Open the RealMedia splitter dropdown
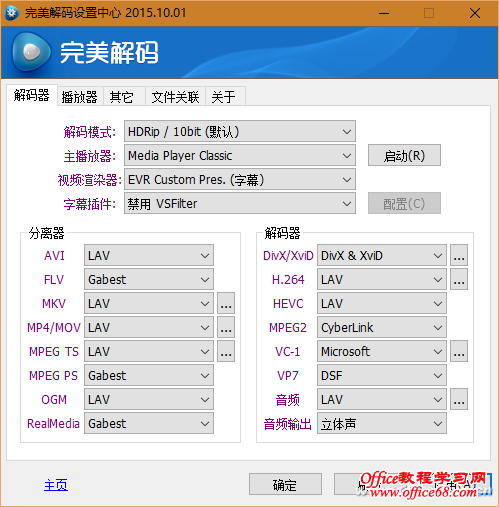The height and width of the screenshot is (507, 499). coord(149,423)
